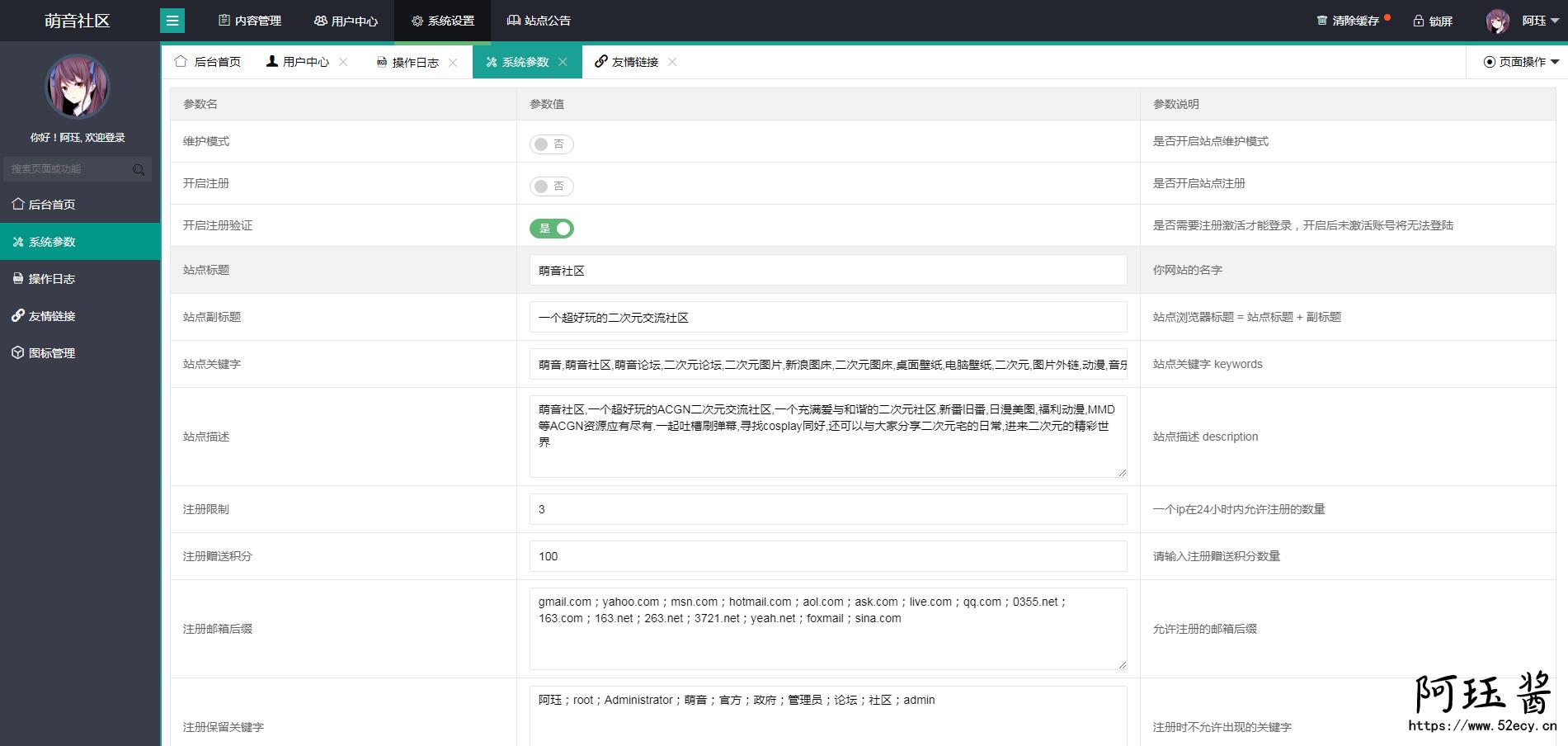Open 图标管理 in the sidebar
Viewport: 1568px width, 746px height.
coord(52,353)
